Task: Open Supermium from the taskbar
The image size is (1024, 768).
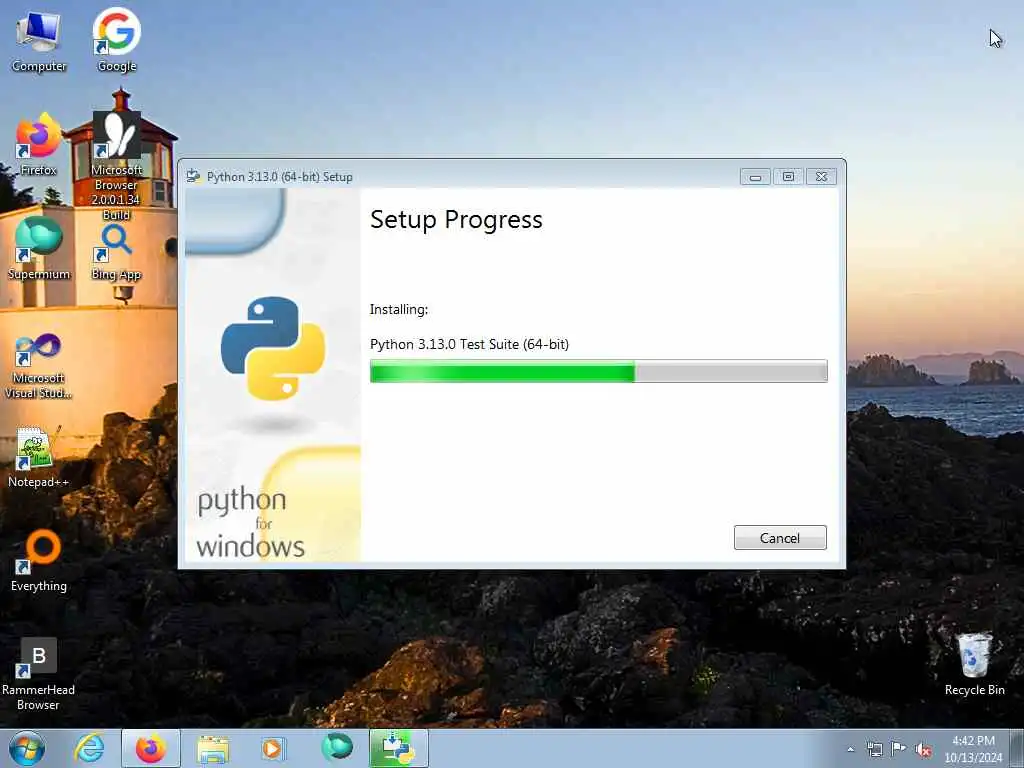Action: pyautogui.click(x=338, y=747)
